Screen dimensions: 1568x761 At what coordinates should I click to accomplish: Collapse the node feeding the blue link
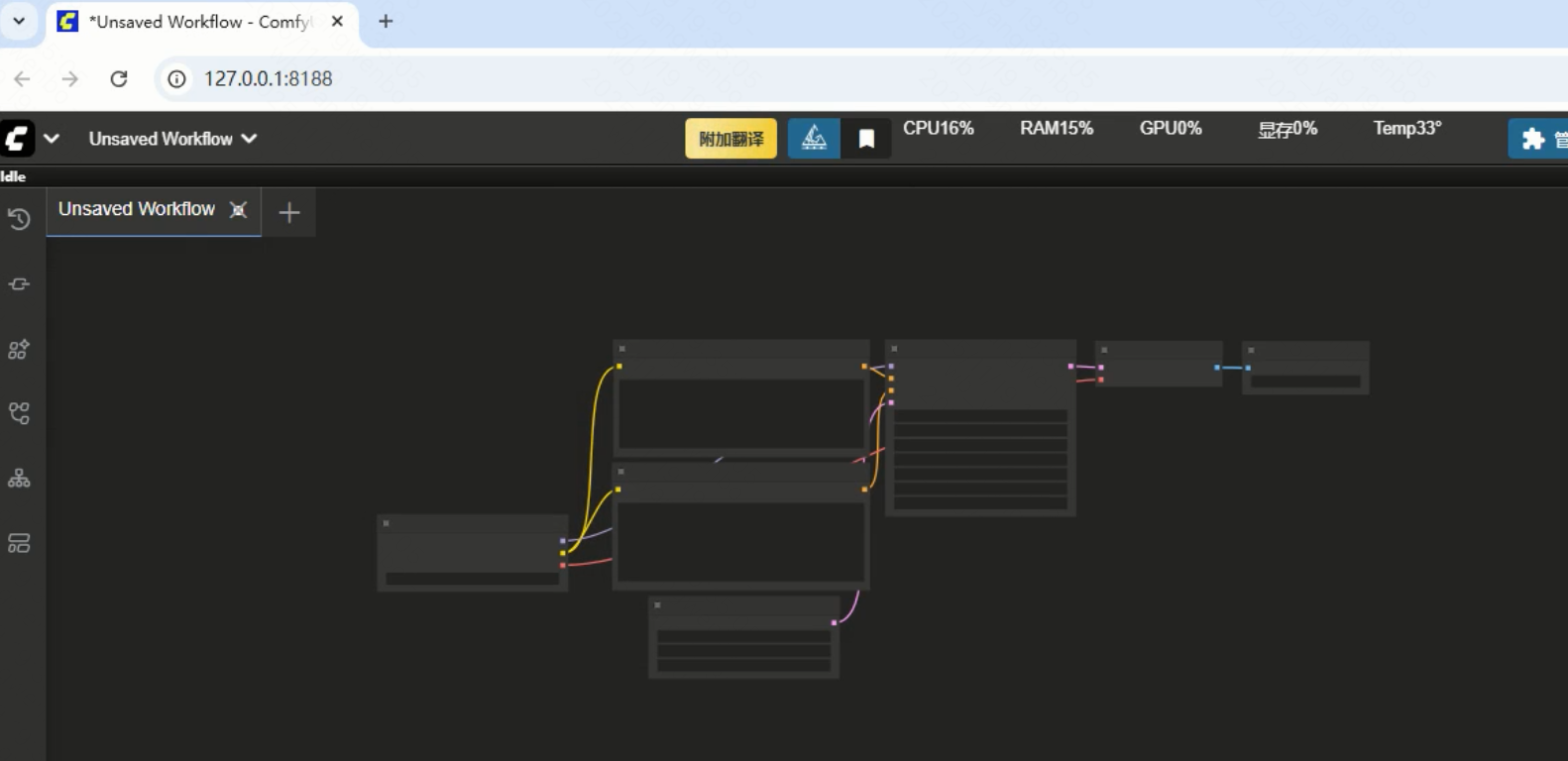pyautogui.click(x=1104, y=350)
